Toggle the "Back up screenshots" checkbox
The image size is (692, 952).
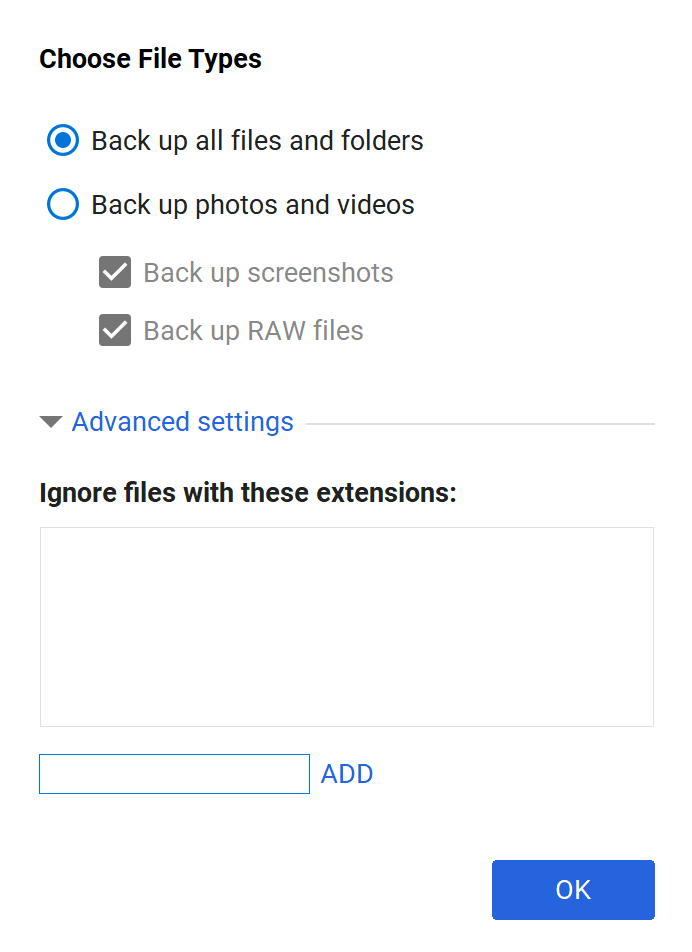[115, 273]
